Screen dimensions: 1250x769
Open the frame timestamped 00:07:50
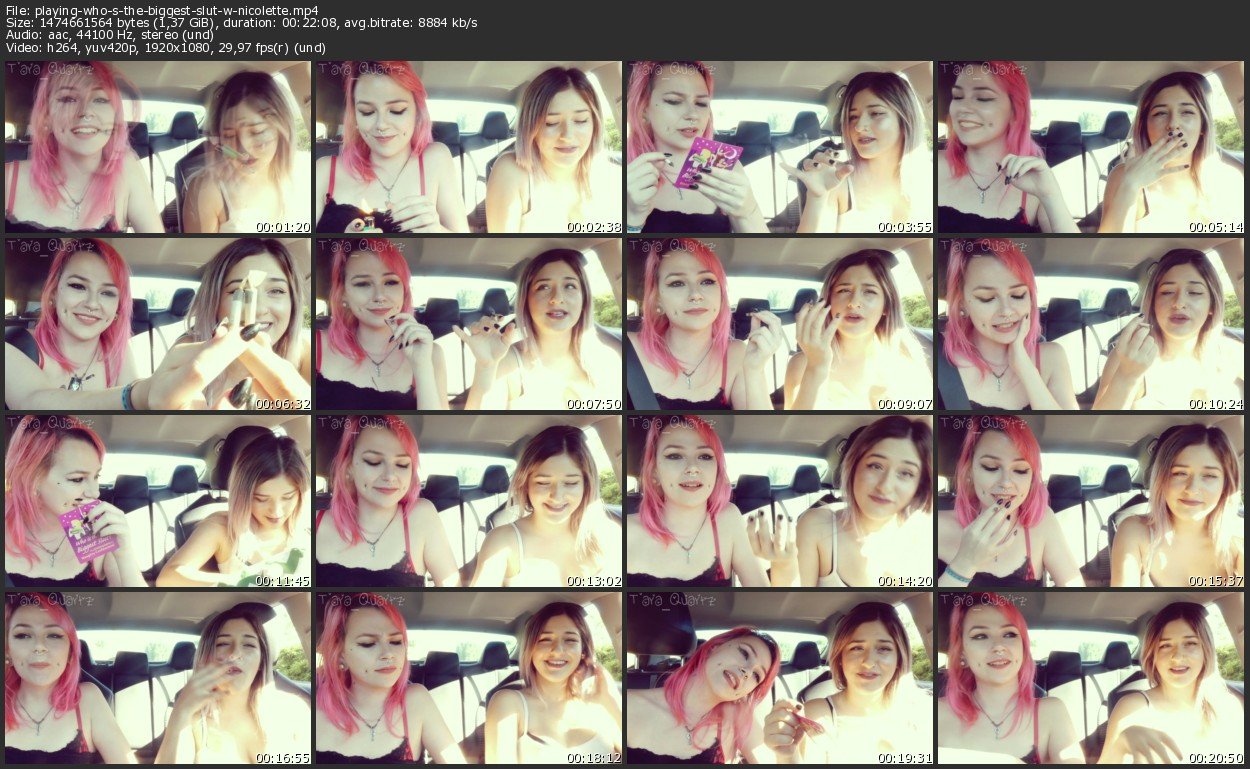tap(469, 324)
